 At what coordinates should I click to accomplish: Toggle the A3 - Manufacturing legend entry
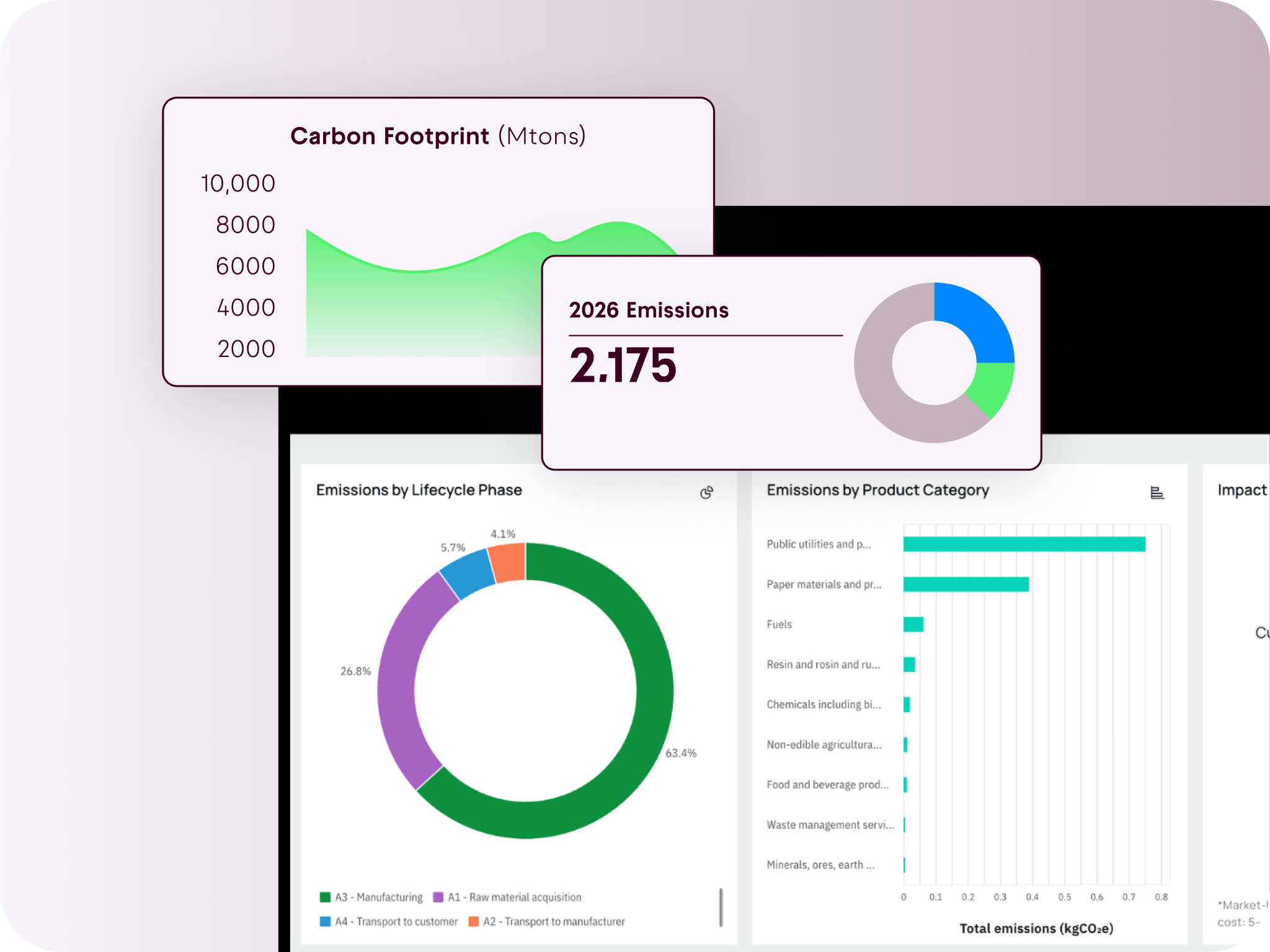(x=371, y=897)
